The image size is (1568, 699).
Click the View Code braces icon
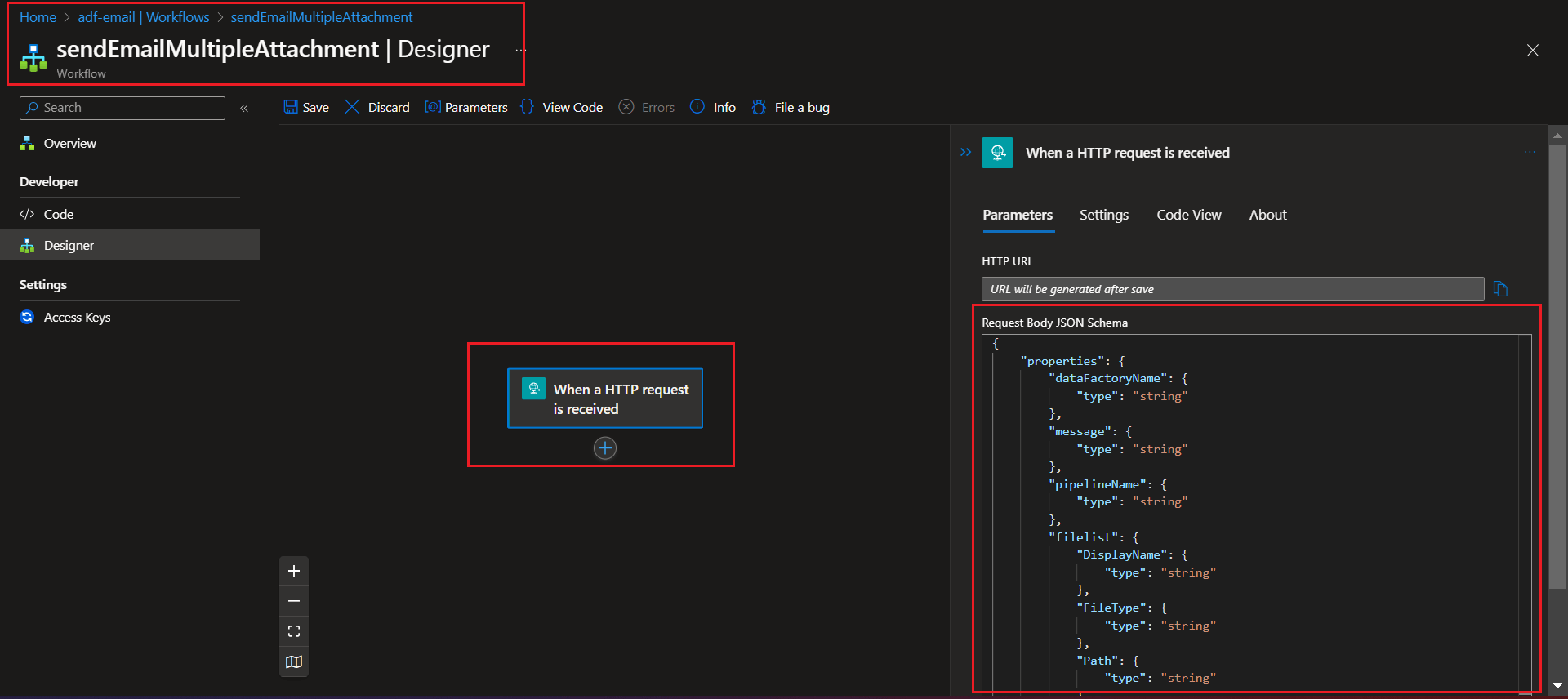(527, 107)
